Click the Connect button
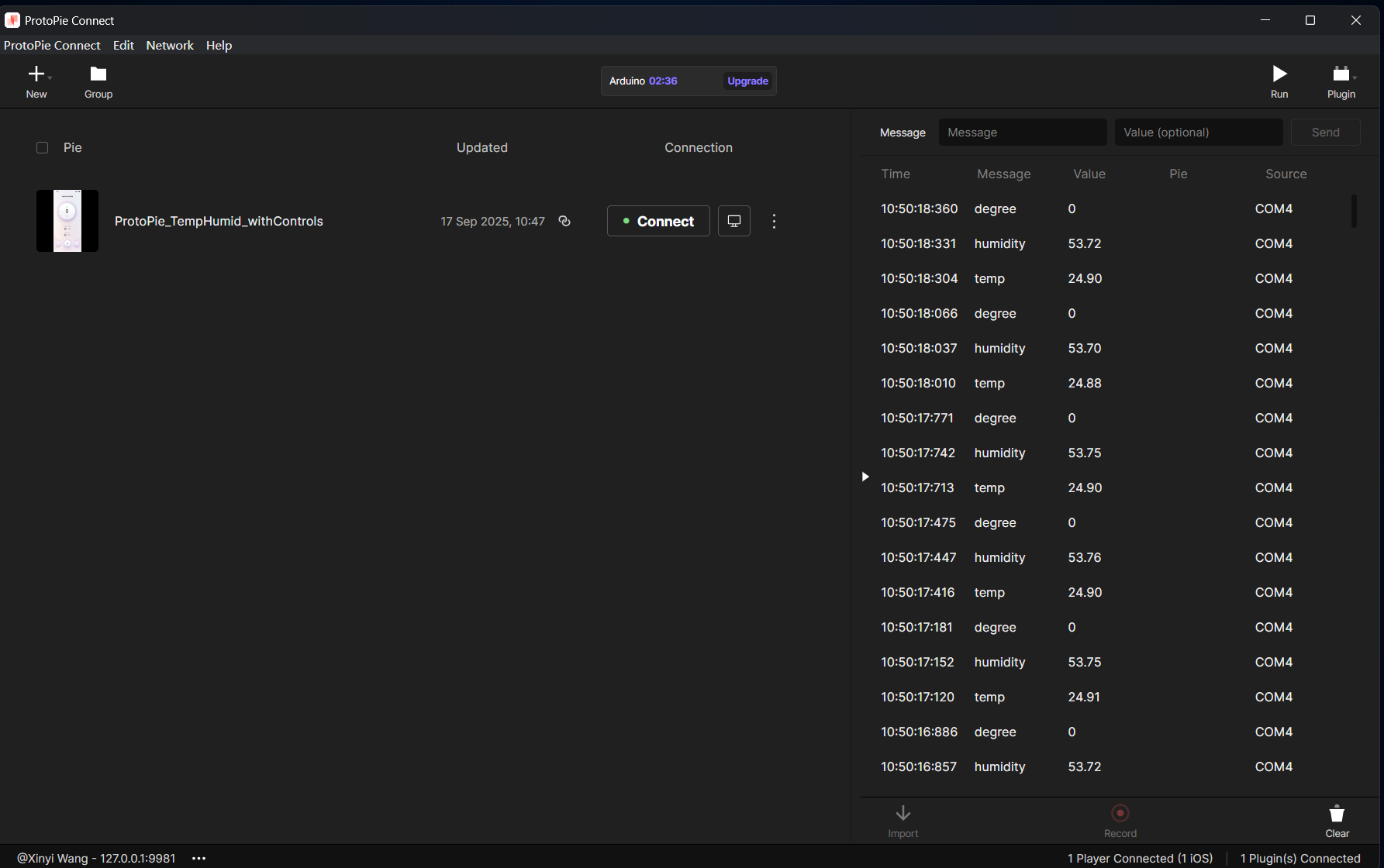Image resolution: width=1384 pixels, height=868 pixels. pos(658,221)
